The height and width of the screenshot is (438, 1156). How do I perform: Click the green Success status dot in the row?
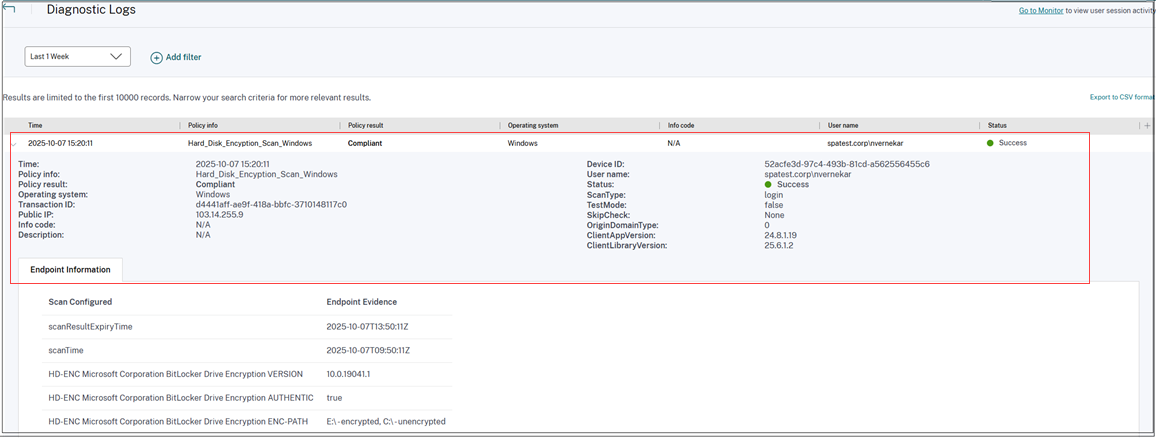(x=990, y=143)
